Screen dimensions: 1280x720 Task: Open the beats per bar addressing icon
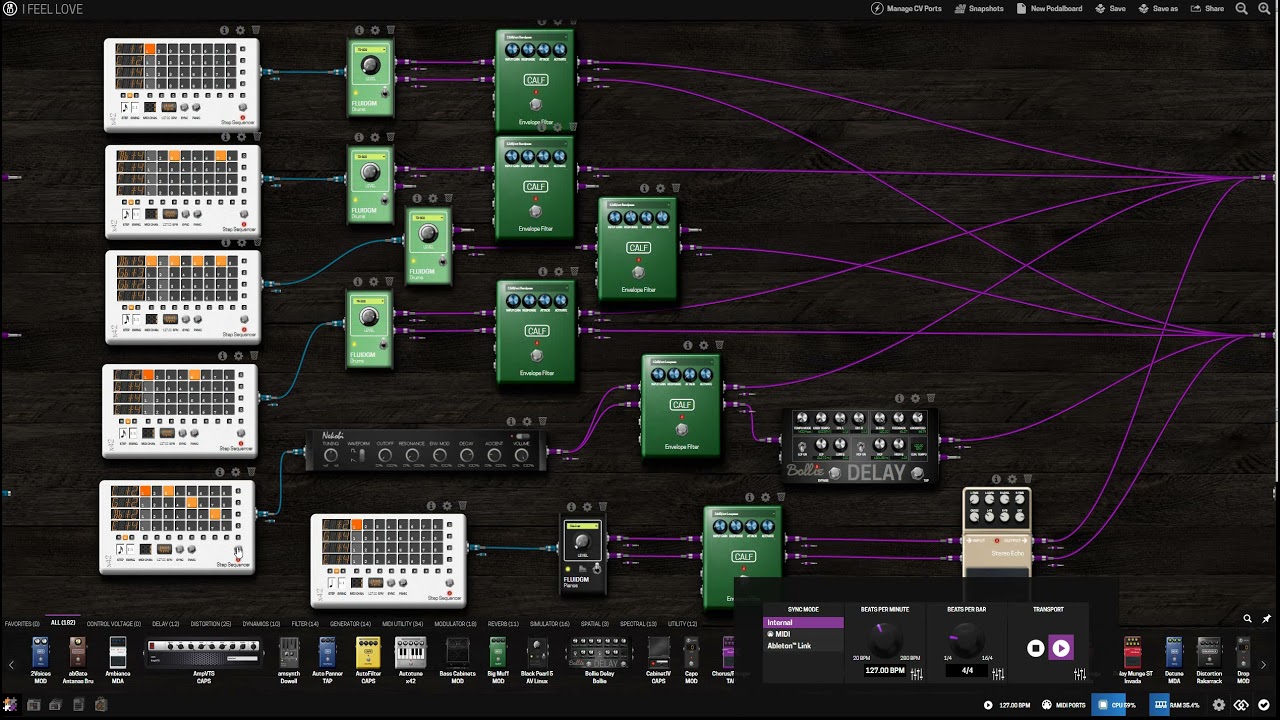(997, 674)
